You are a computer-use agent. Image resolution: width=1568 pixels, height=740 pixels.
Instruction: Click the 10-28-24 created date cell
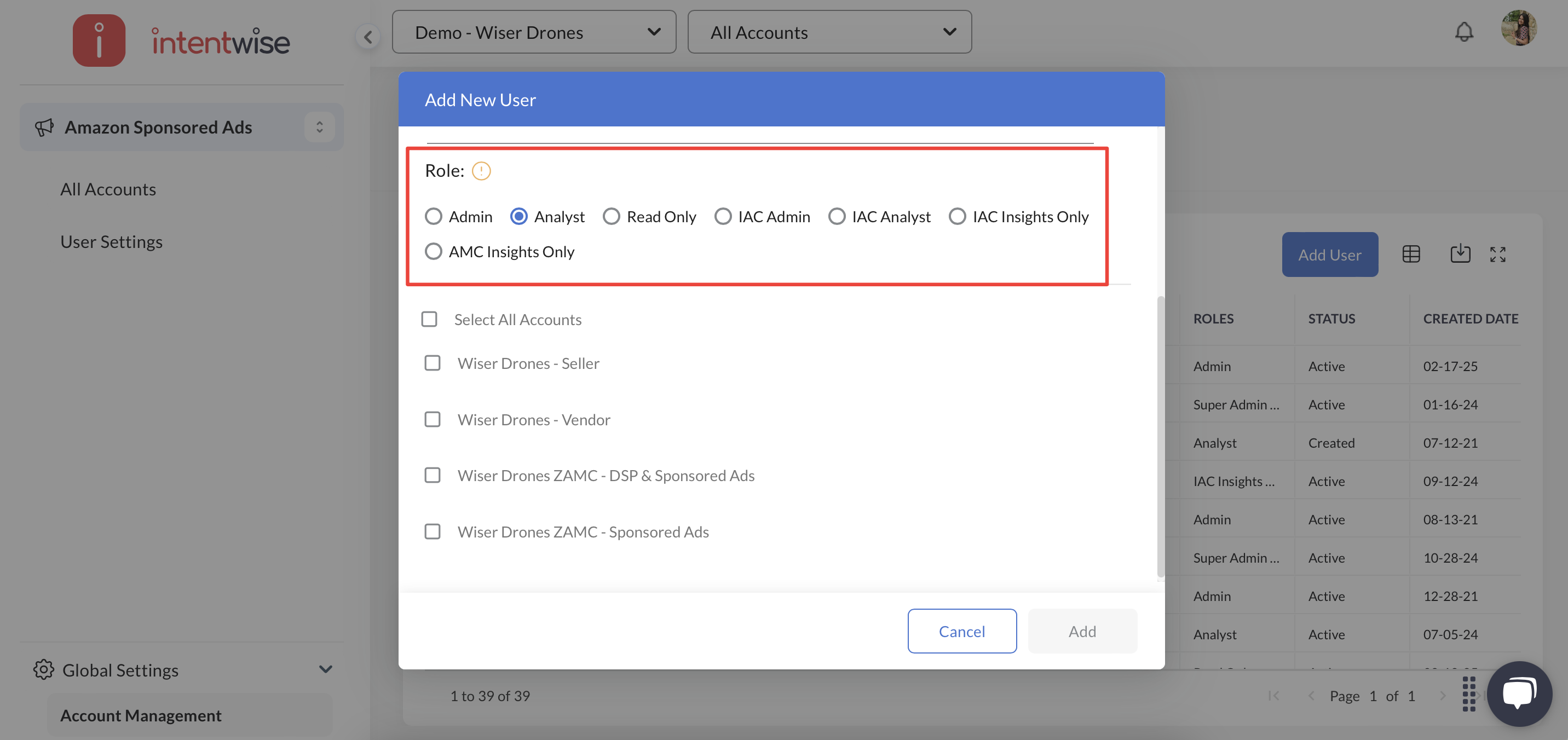[1450, 558]
